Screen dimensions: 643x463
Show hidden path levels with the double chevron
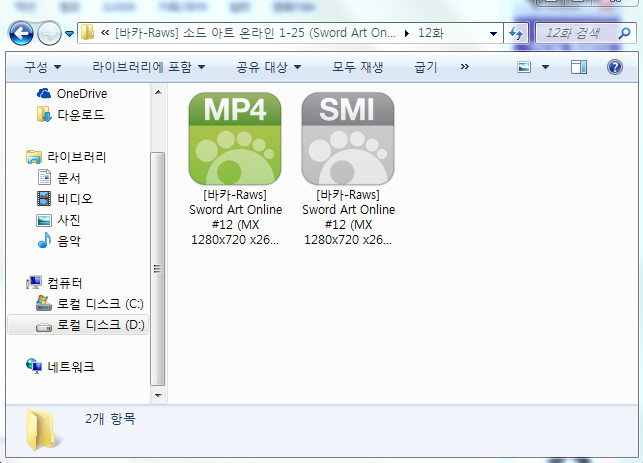[105, 33]
